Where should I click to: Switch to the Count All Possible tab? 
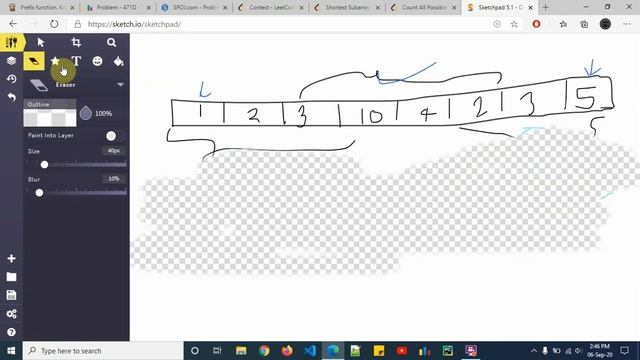[424, 7]
